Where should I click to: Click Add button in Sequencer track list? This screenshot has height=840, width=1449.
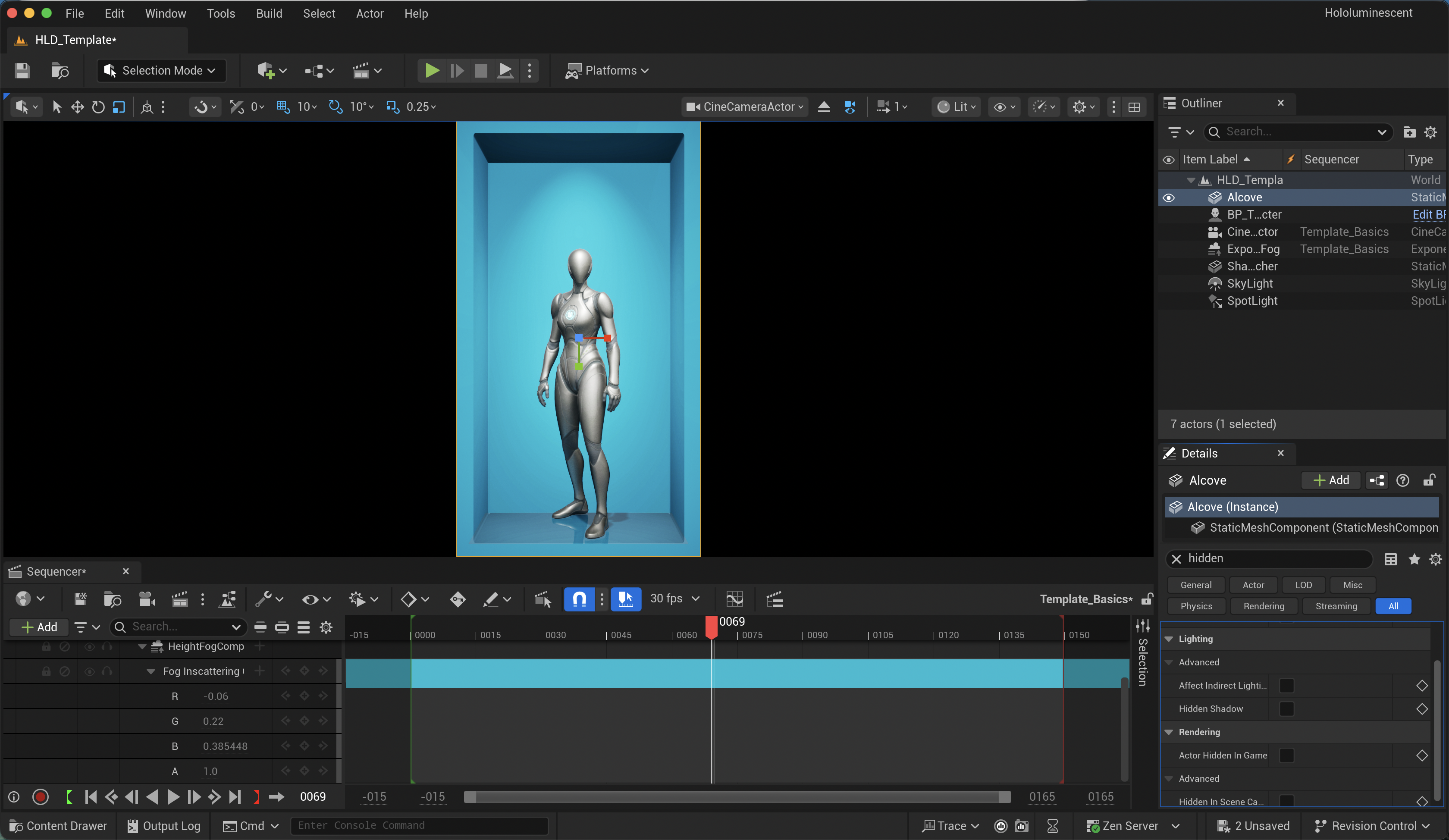click(39, 627)
